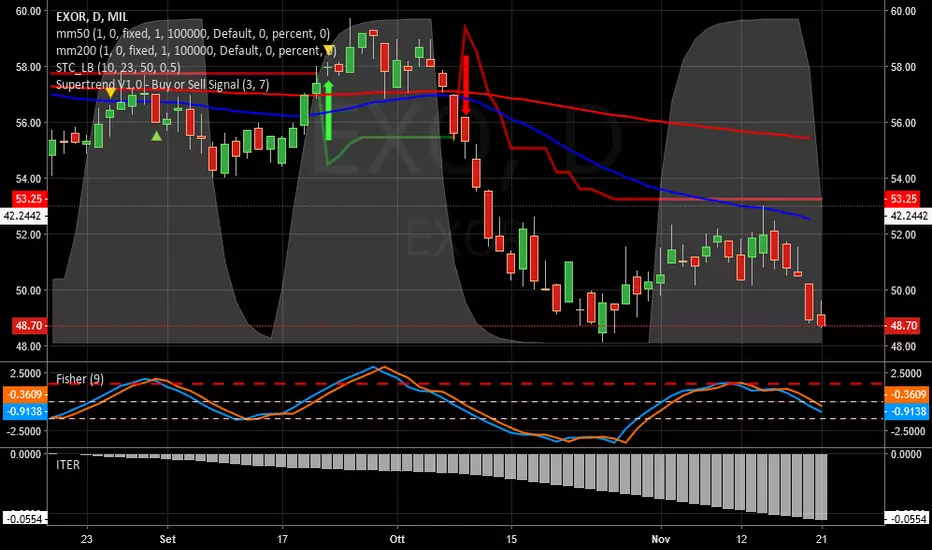This screenshot has width=932, height=550.
Task: Click the green up triangle marker near Set
Action: point(156,136)
